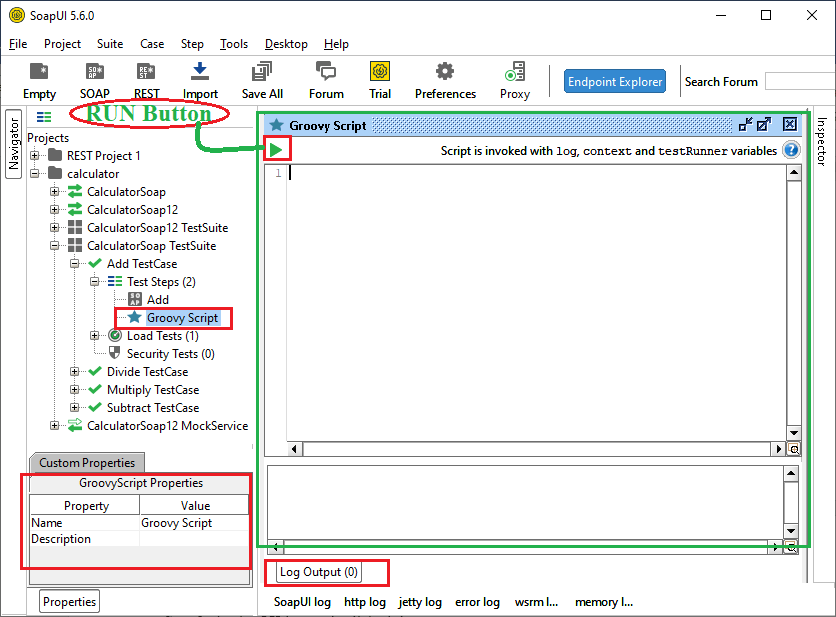Select the CalculatorSoap12 MockService

[167, 426]
